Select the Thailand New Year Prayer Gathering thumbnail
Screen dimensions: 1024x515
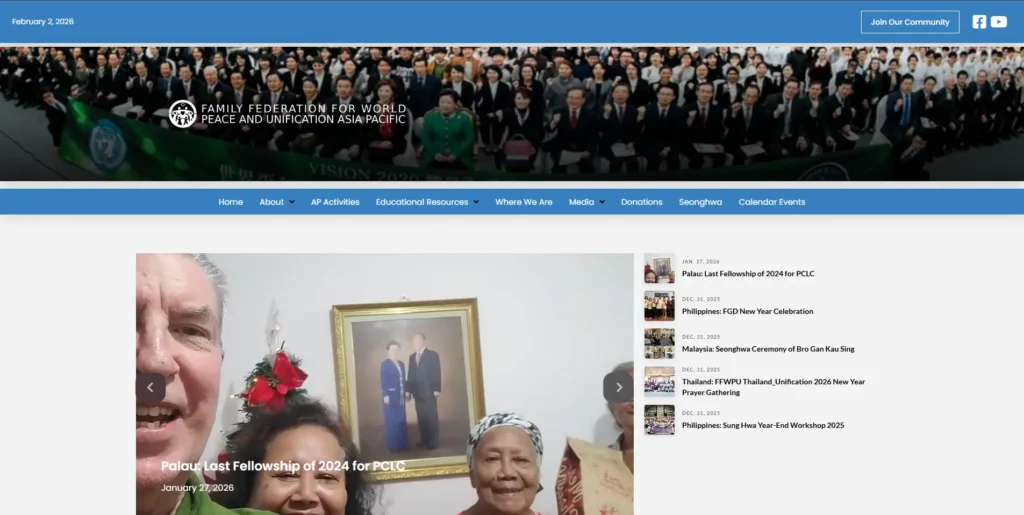659,382
